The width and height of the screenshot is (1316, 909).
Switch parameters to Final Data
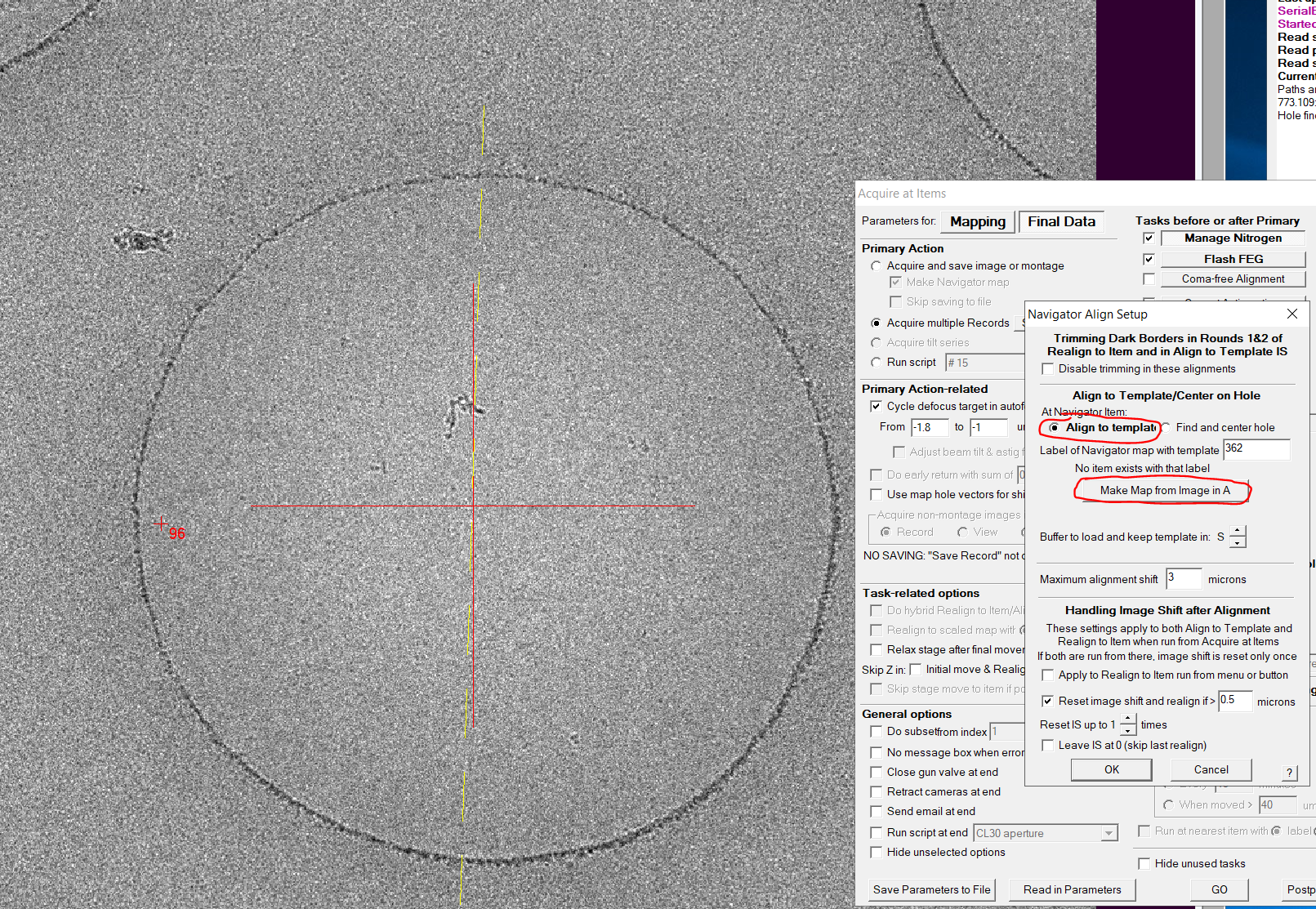[x=1061, y=222]
